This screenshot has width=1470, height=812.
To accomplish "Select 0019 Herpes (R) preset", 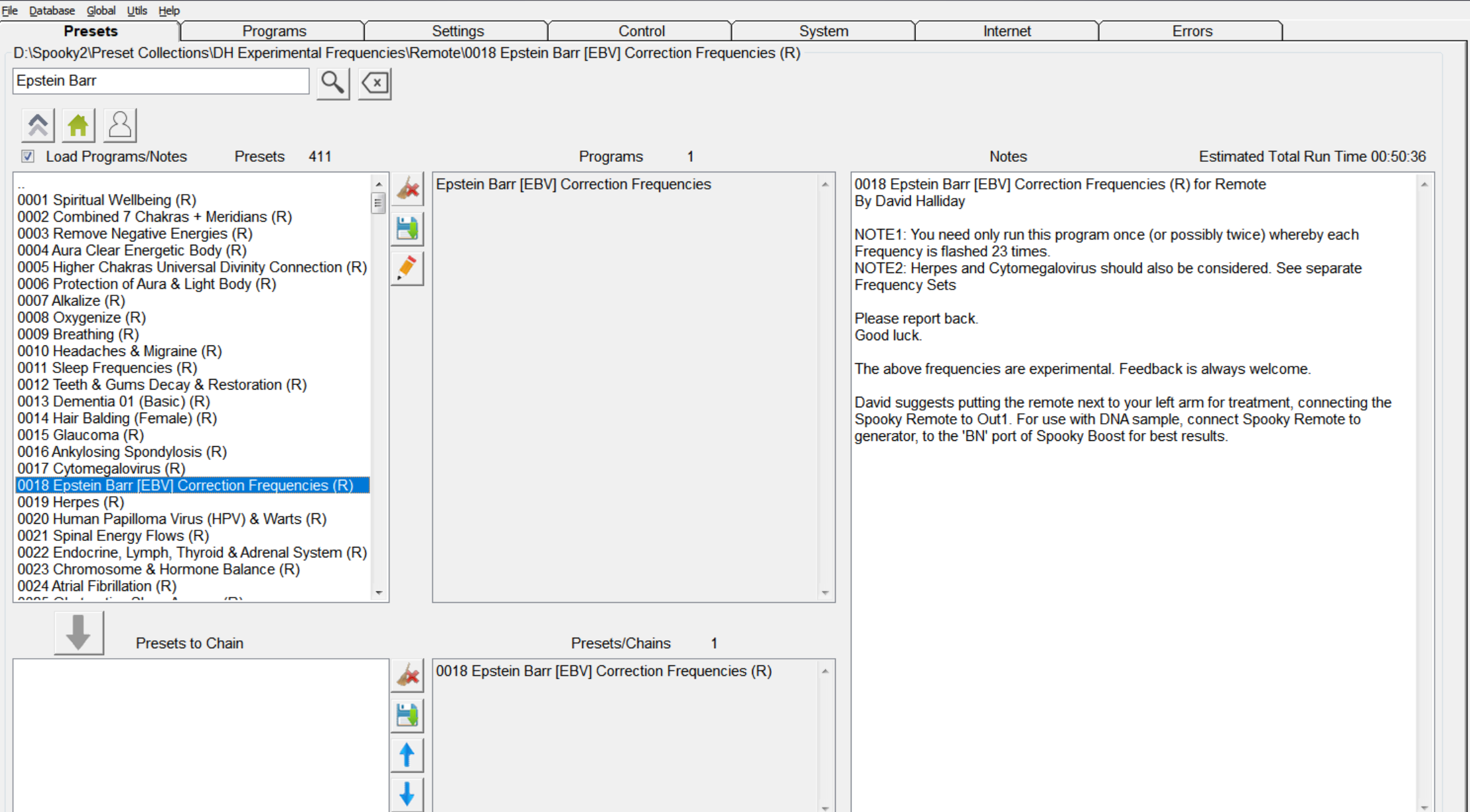I will pyautogui.click(x=71, y=502).
